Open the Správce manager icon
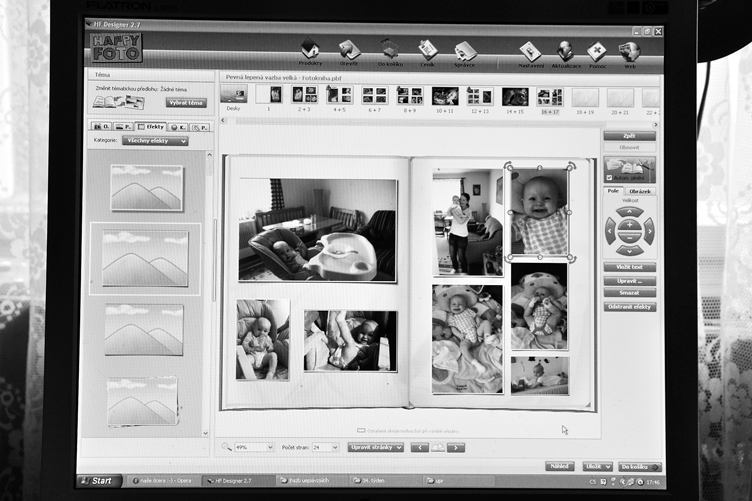 point(466,52)
